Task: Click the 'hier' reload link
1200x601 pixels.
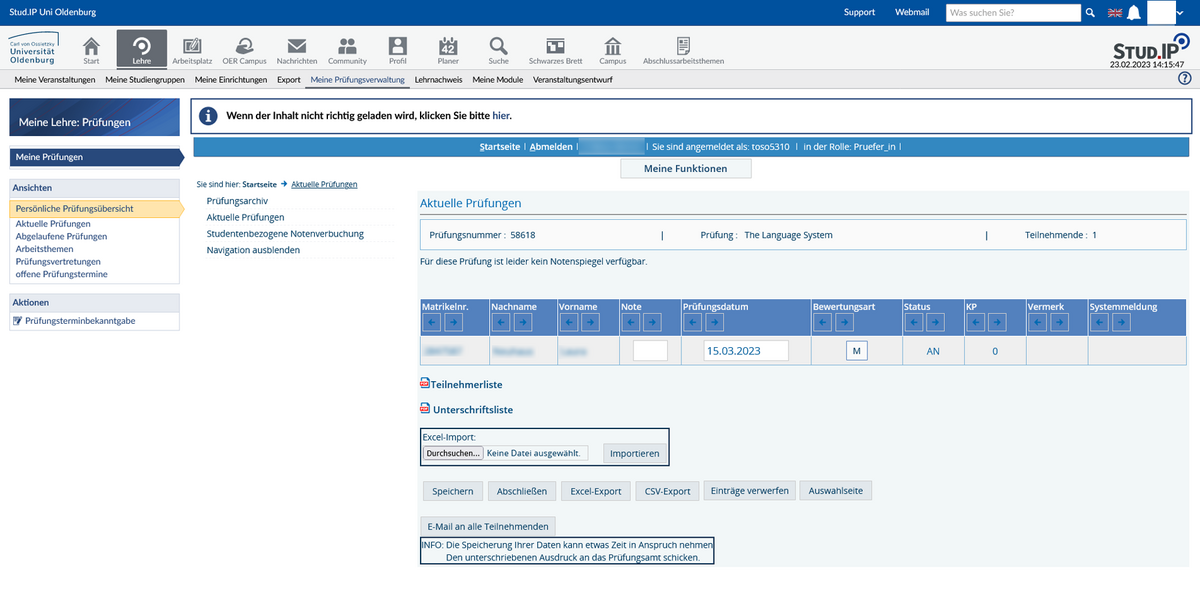Action: pyautogui.click(x=500, y=116)
